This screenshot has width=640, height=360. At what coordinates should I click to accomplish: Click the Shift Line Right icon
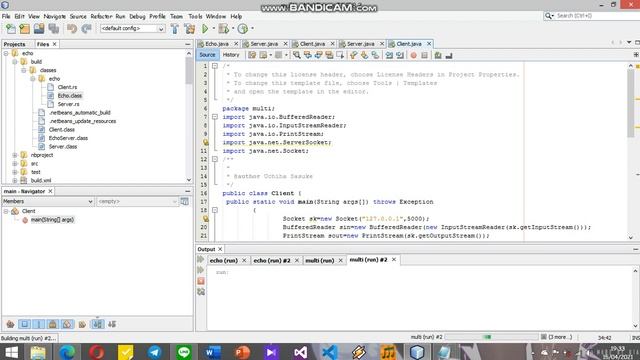click(x=400, y=55)
